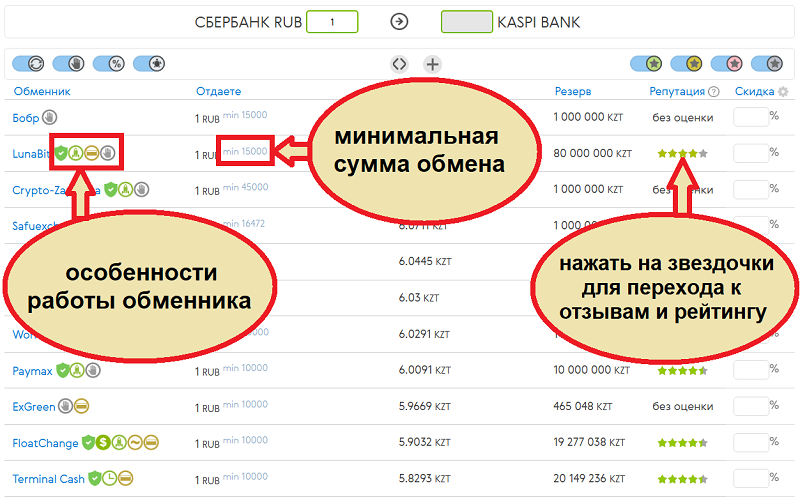
Task: Click the discount percent field in the Terminal Cash row
Action: 751,478
